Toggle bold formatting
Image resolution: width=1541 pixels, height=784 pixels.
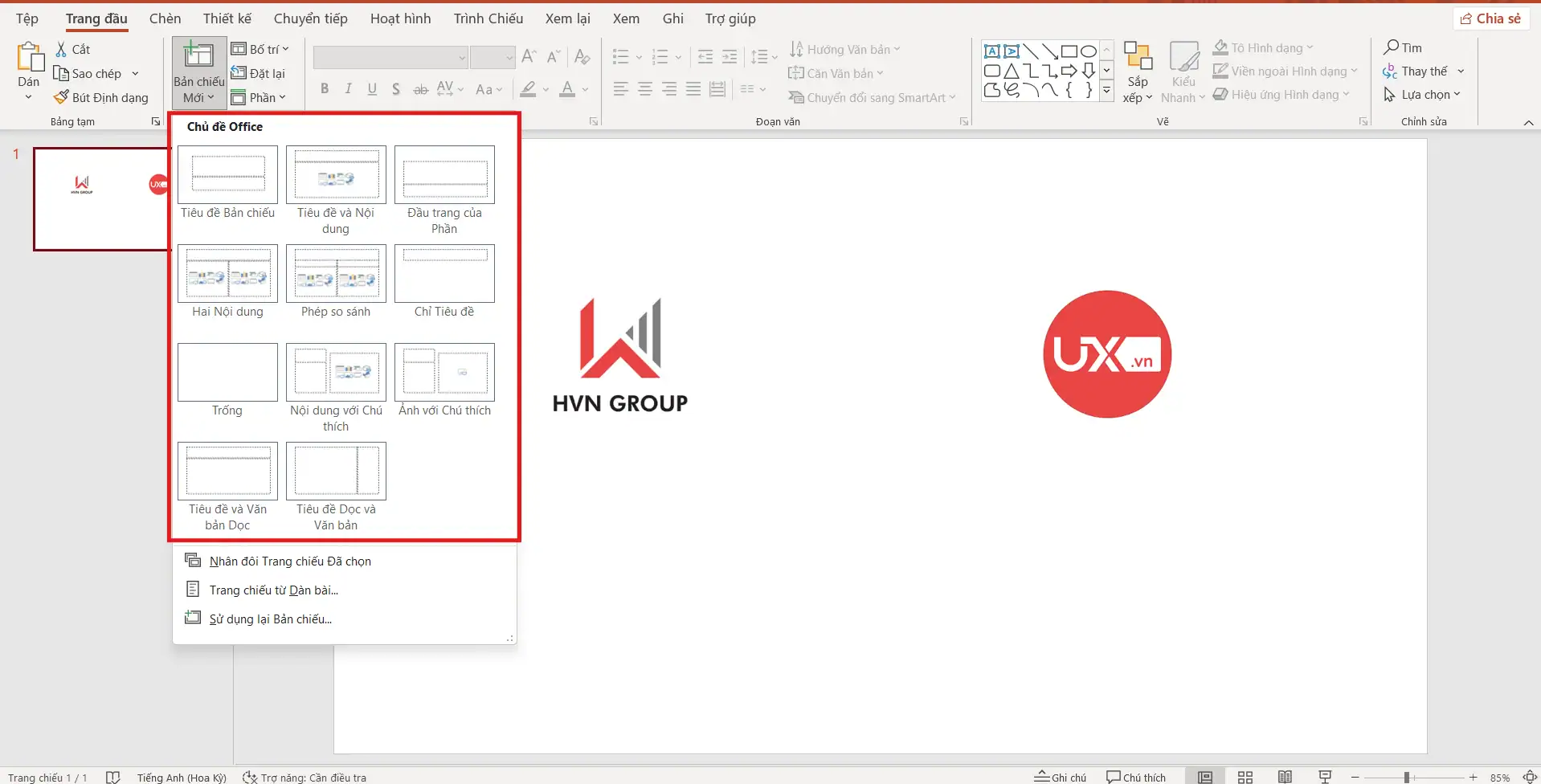[325, 88]
